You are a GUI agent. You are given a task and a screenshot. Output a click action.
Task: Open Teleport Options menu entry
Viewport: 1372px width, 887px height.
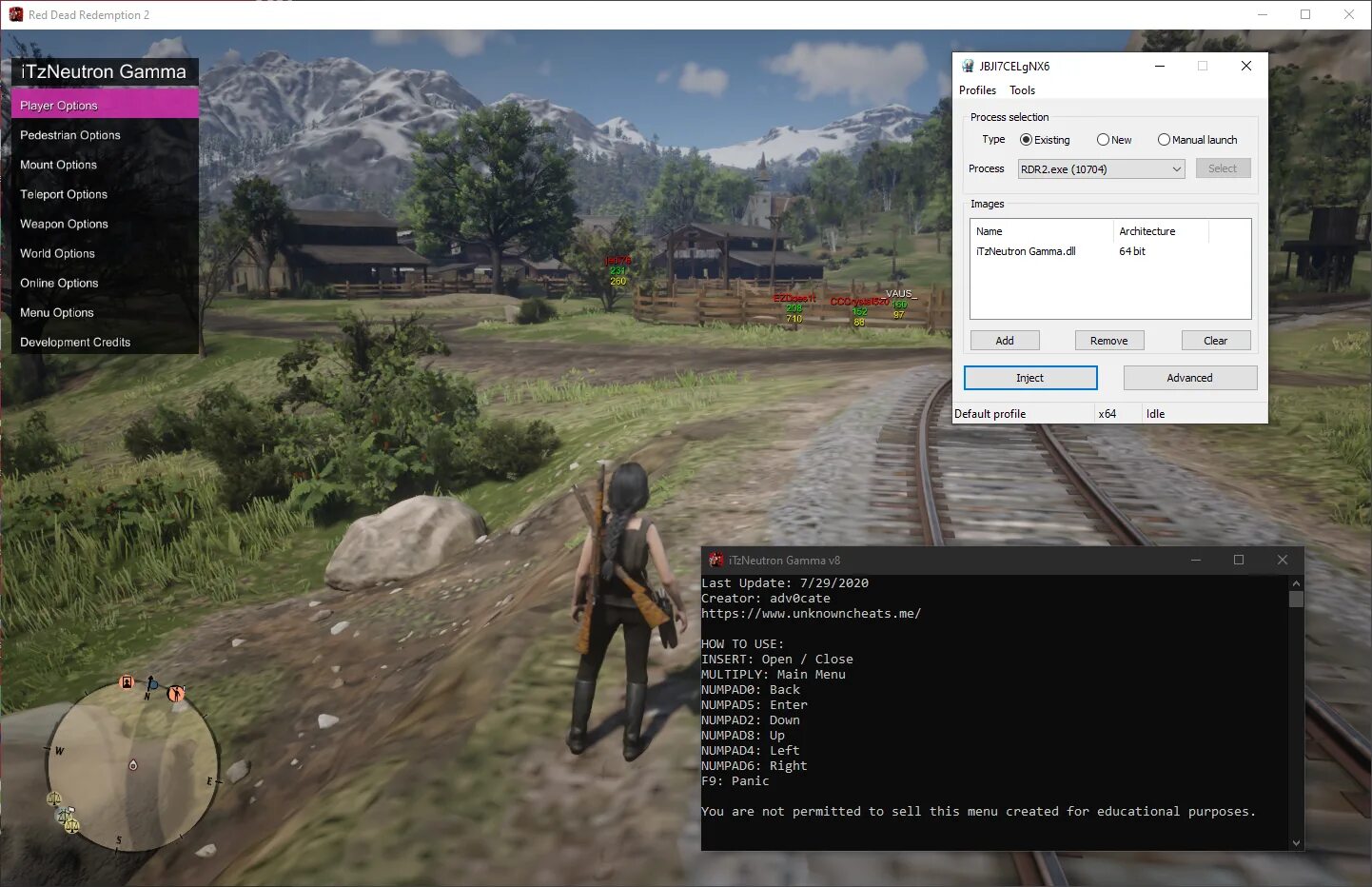click(105, 193)
